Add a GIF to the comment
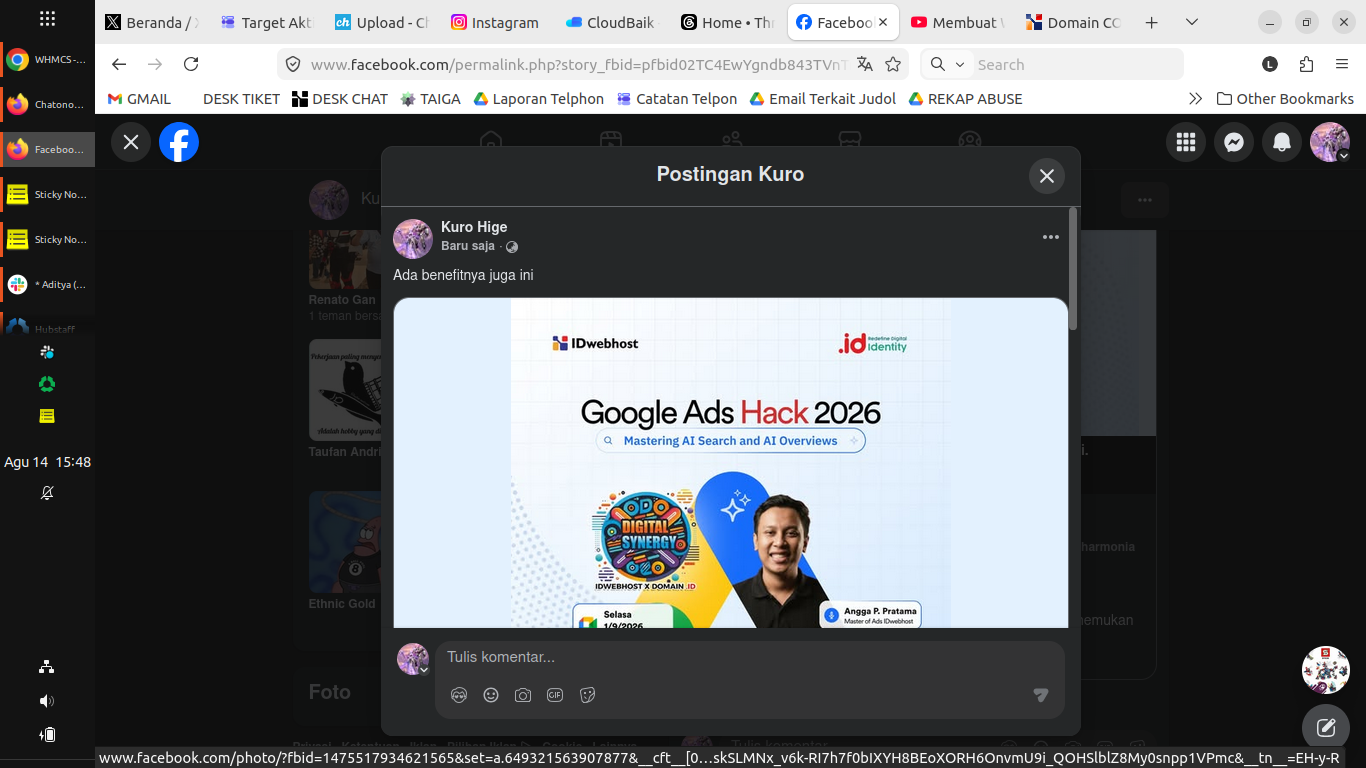 point(555,695)
